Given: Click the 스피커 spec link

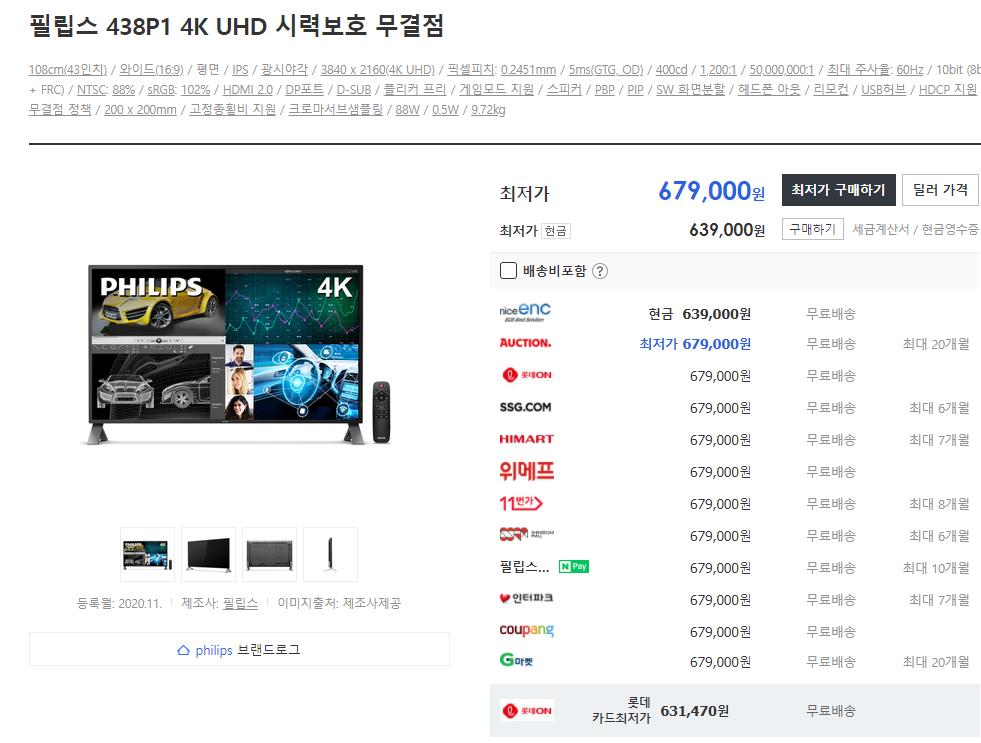Looking at the screenshot, I should pyautogui.click(x=564, y=89).
